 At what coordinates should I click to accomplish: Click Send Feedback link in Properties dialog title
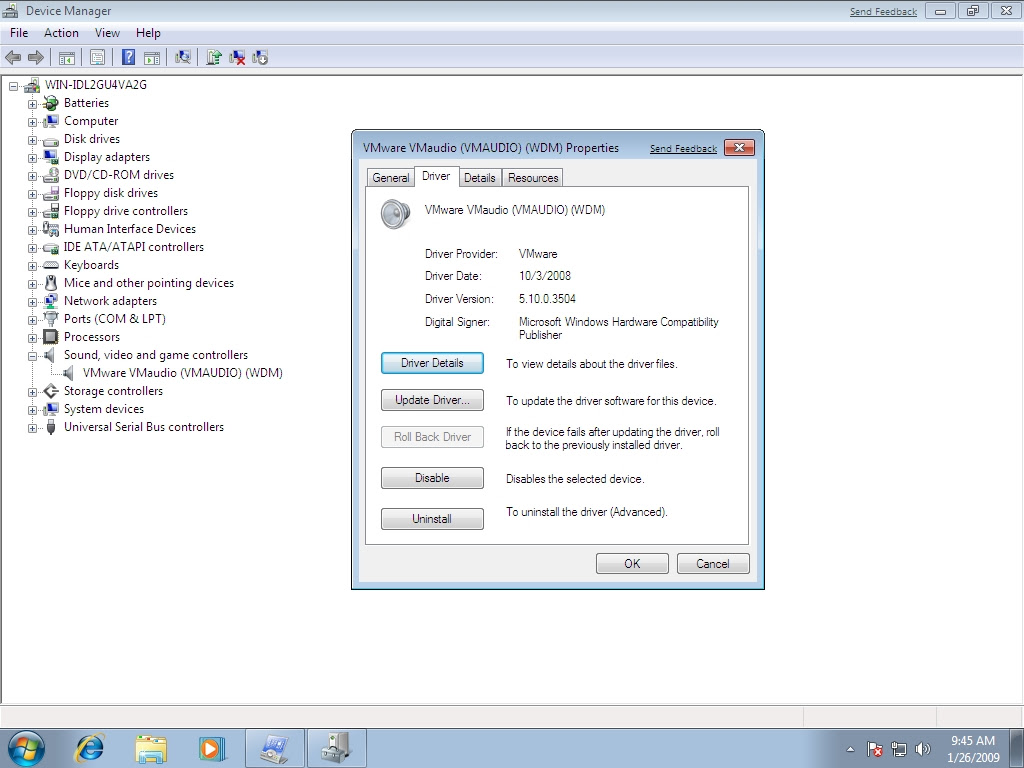tap(683, 149)
